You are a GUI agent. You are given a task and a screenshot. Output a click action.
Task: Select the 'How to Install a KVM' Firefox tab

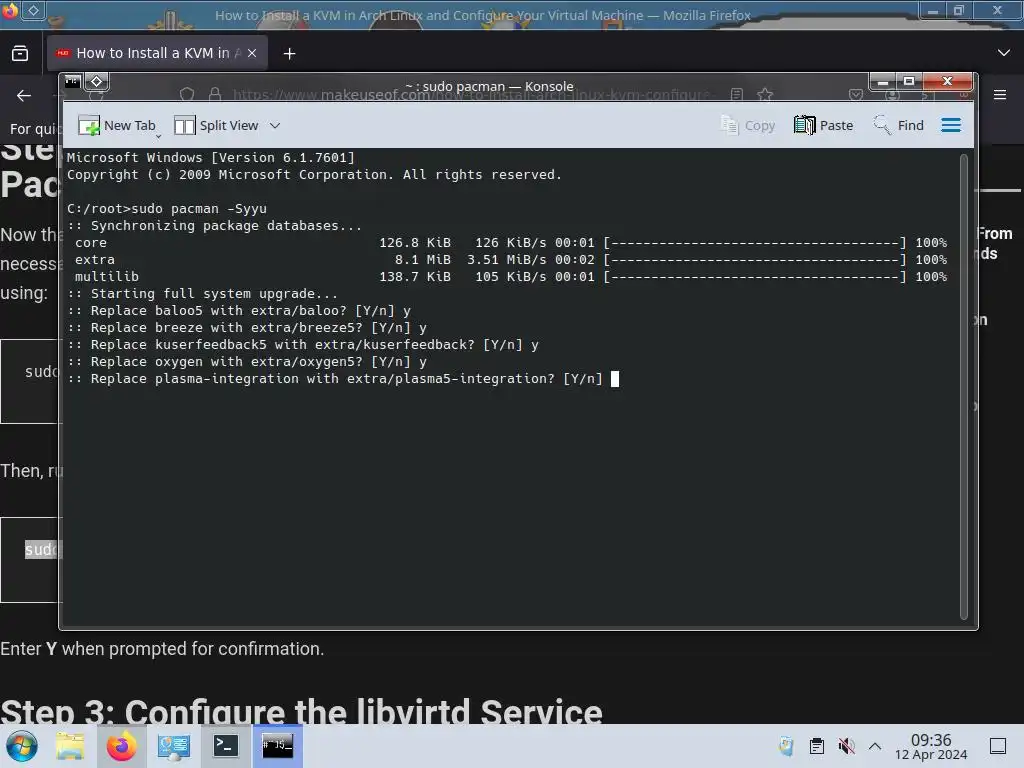(157, 54)
